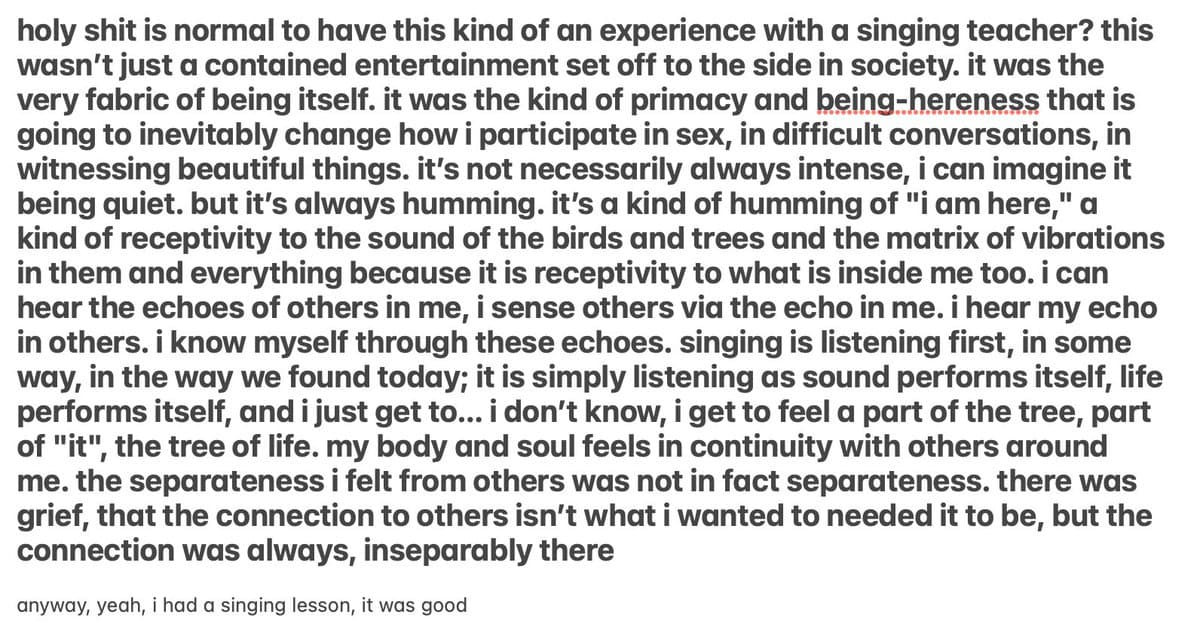
Task: Click the misspelled underlined word "being-hereness"
Action: pyautogui.click(x=928, y=101)
